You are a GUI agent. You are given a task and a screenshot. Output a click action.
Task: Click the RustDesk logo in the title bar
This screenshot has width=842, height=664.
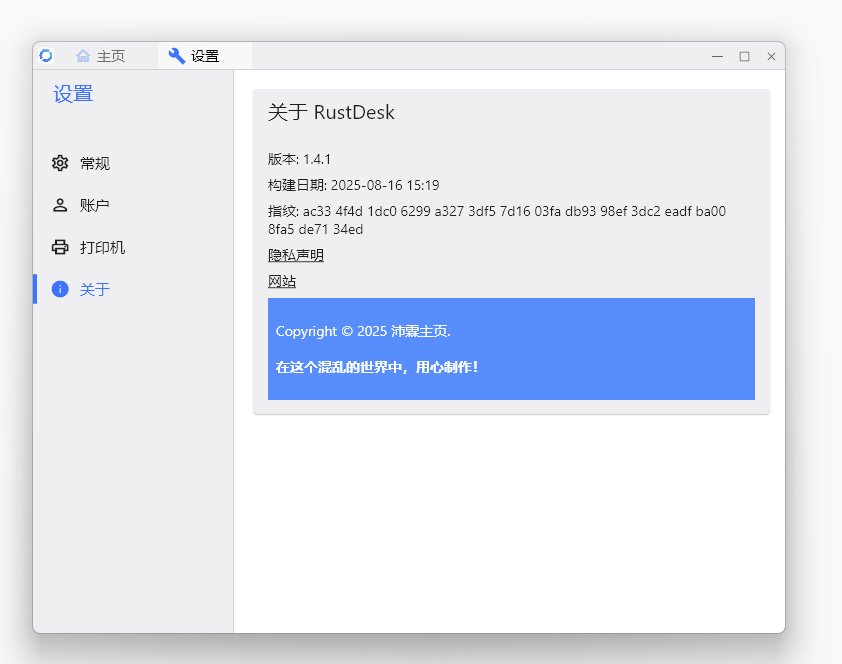46,56
